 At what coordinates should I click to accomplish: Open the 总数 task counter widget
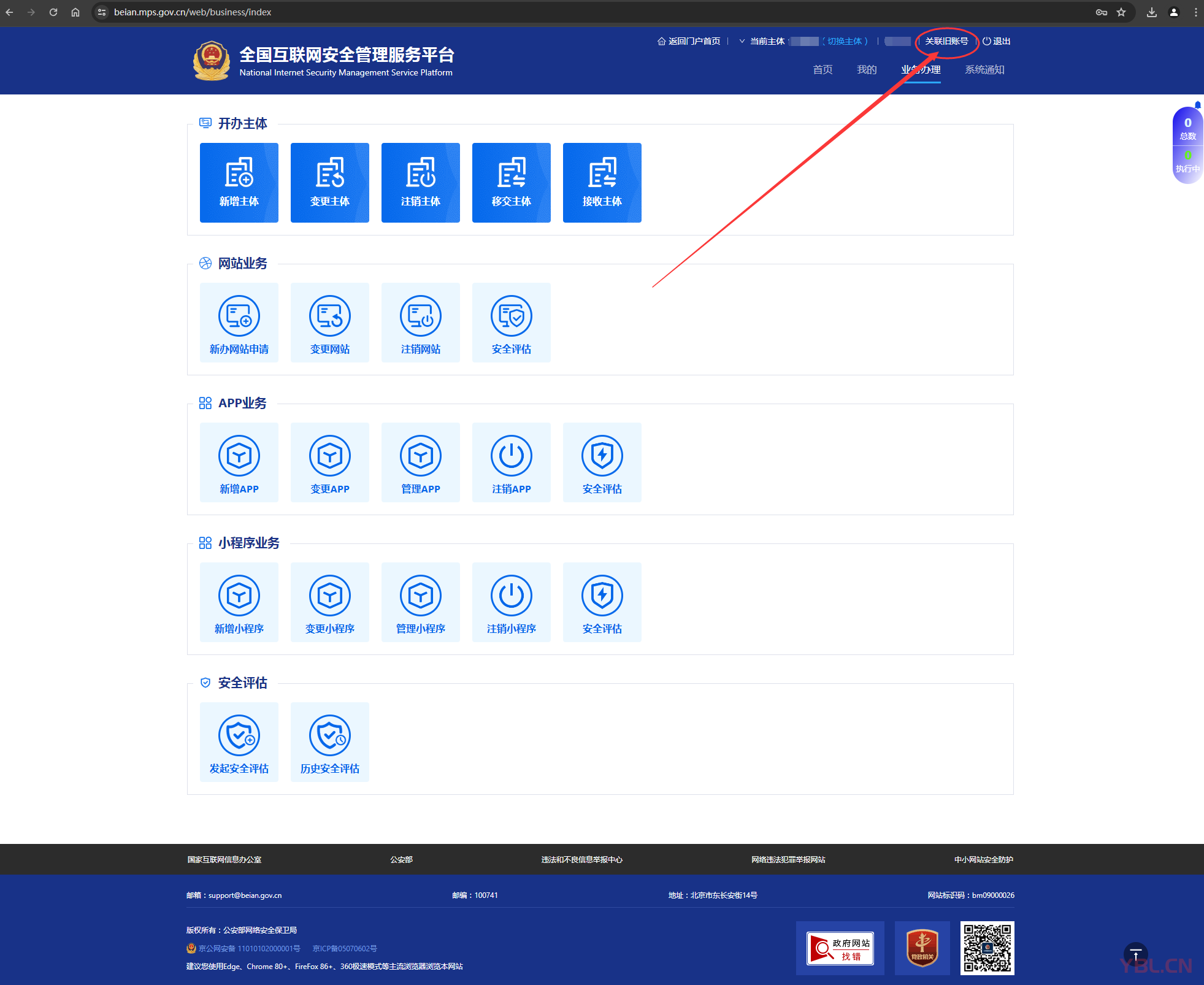pyautogui.click(x=1187, y=128)
